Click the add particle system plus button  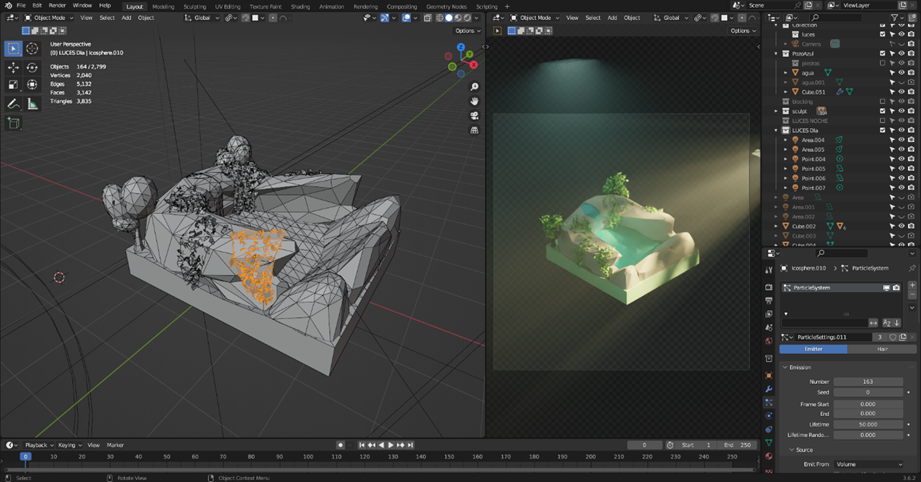click(x=912, y=287)
